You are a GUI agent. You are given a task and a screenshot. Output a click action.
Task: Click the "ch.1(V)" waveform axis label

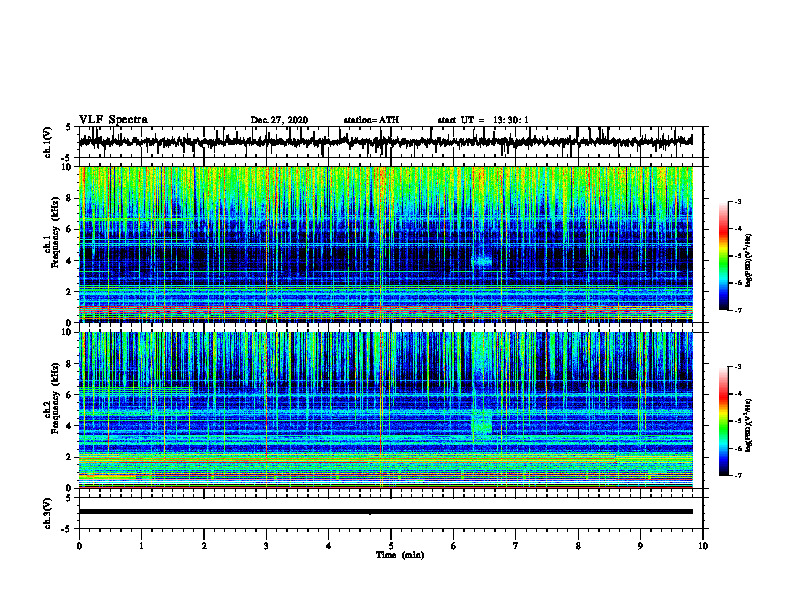point(48,142)
